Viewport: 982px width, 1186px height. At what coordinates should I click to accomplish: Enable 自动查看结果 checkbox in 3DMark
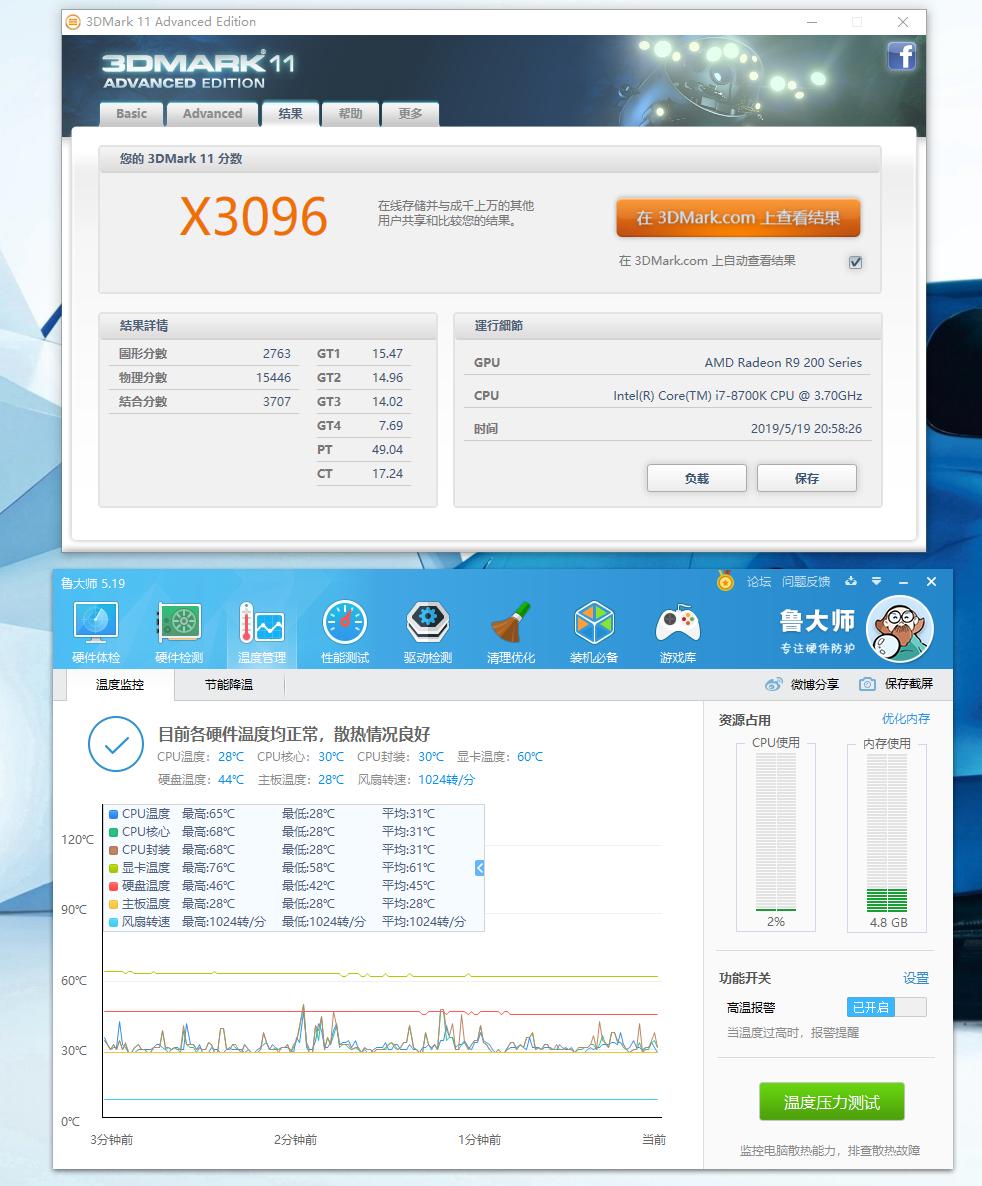855,262
